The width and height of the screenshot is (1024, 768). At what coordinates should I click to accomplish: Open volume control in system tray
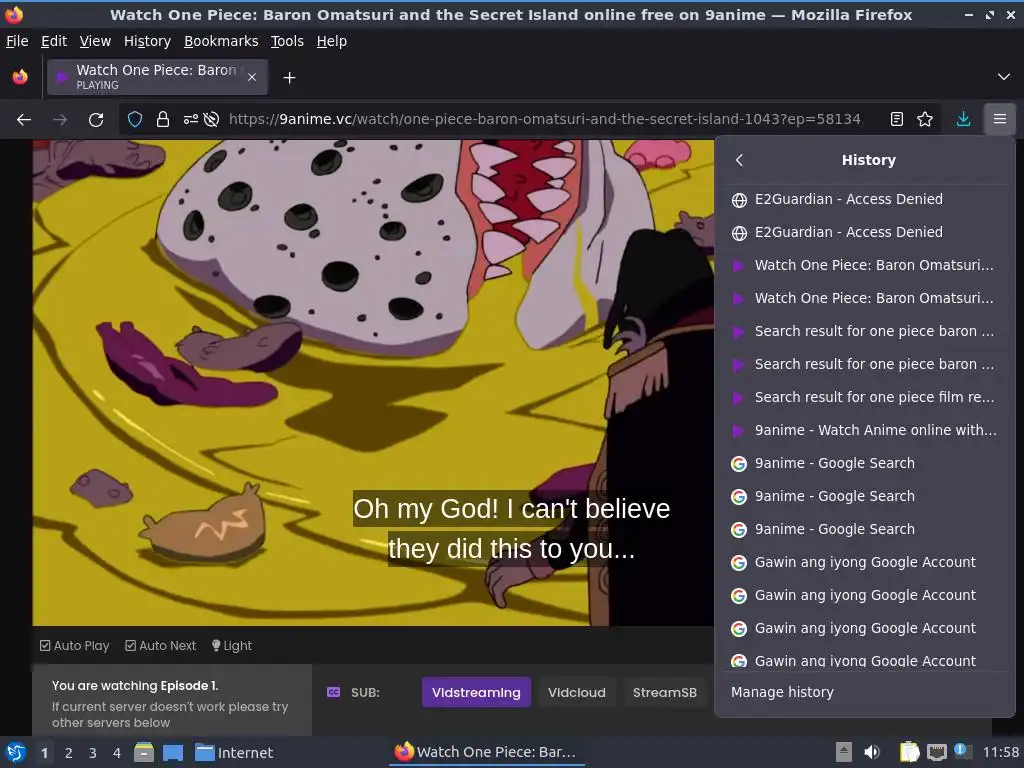click(x=872, y=752)
